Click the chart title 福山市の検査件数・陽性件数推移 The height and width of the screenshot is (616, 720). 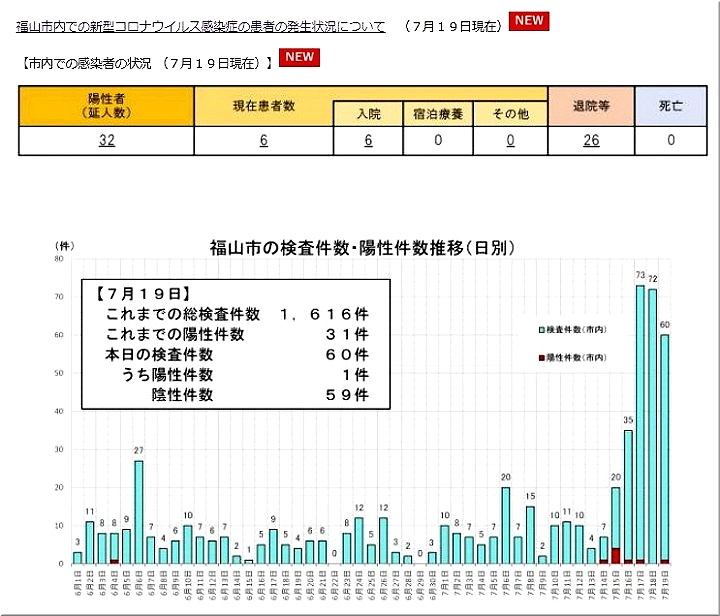pyautogui.click(x=361, y=247)
